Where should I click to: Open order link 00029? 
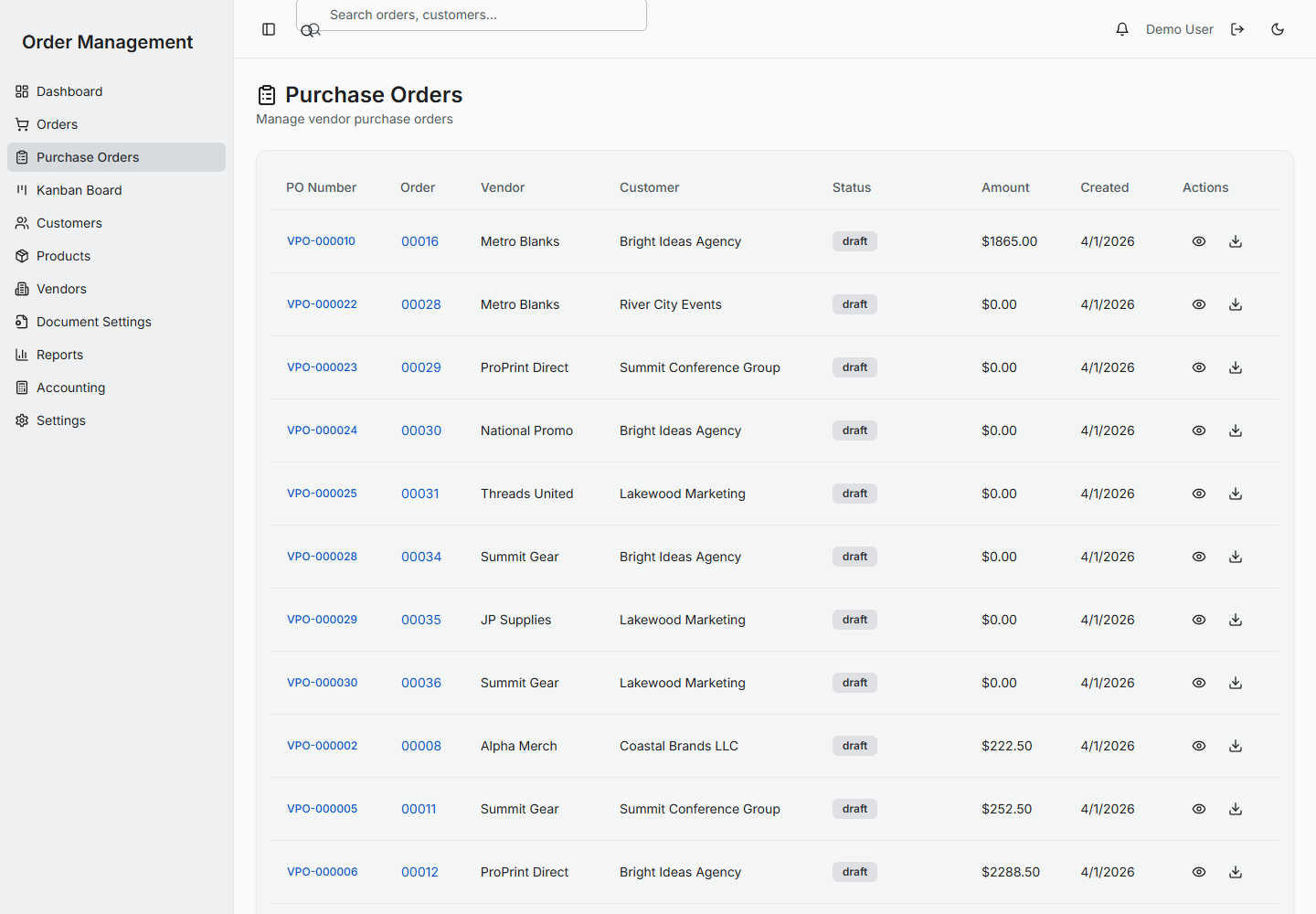[x=420, y=367]
